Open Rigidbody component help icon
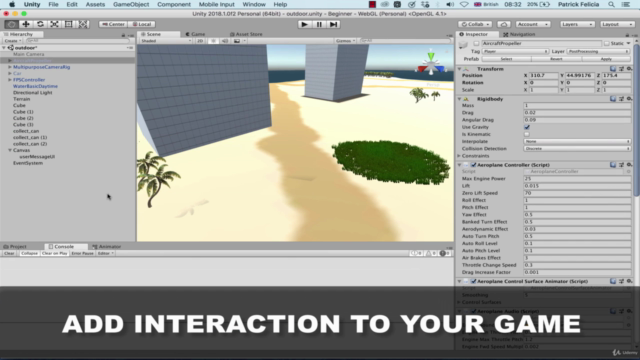 pos(613,99)
